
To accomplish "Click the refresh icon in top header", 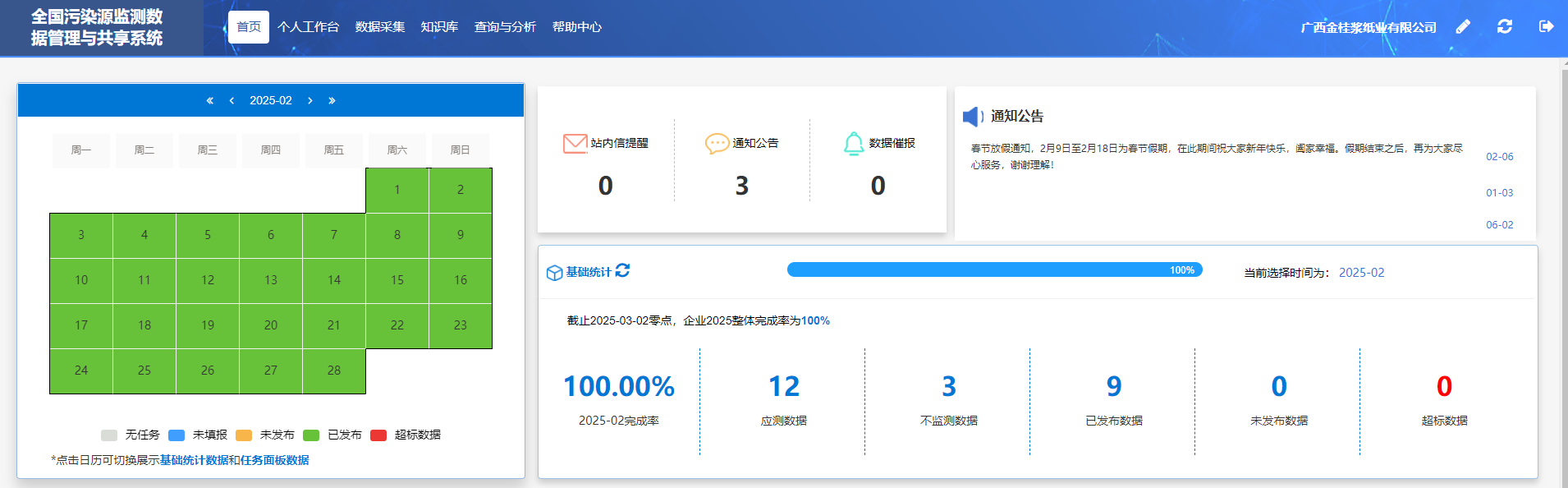I will [x=1504, y=27].
